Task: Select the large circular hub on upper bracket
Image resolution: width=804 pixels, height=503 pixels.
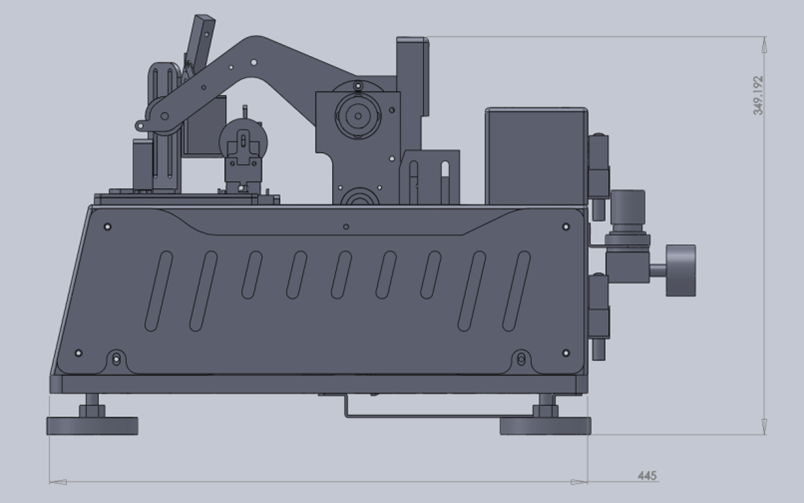Action: (356, 117)
